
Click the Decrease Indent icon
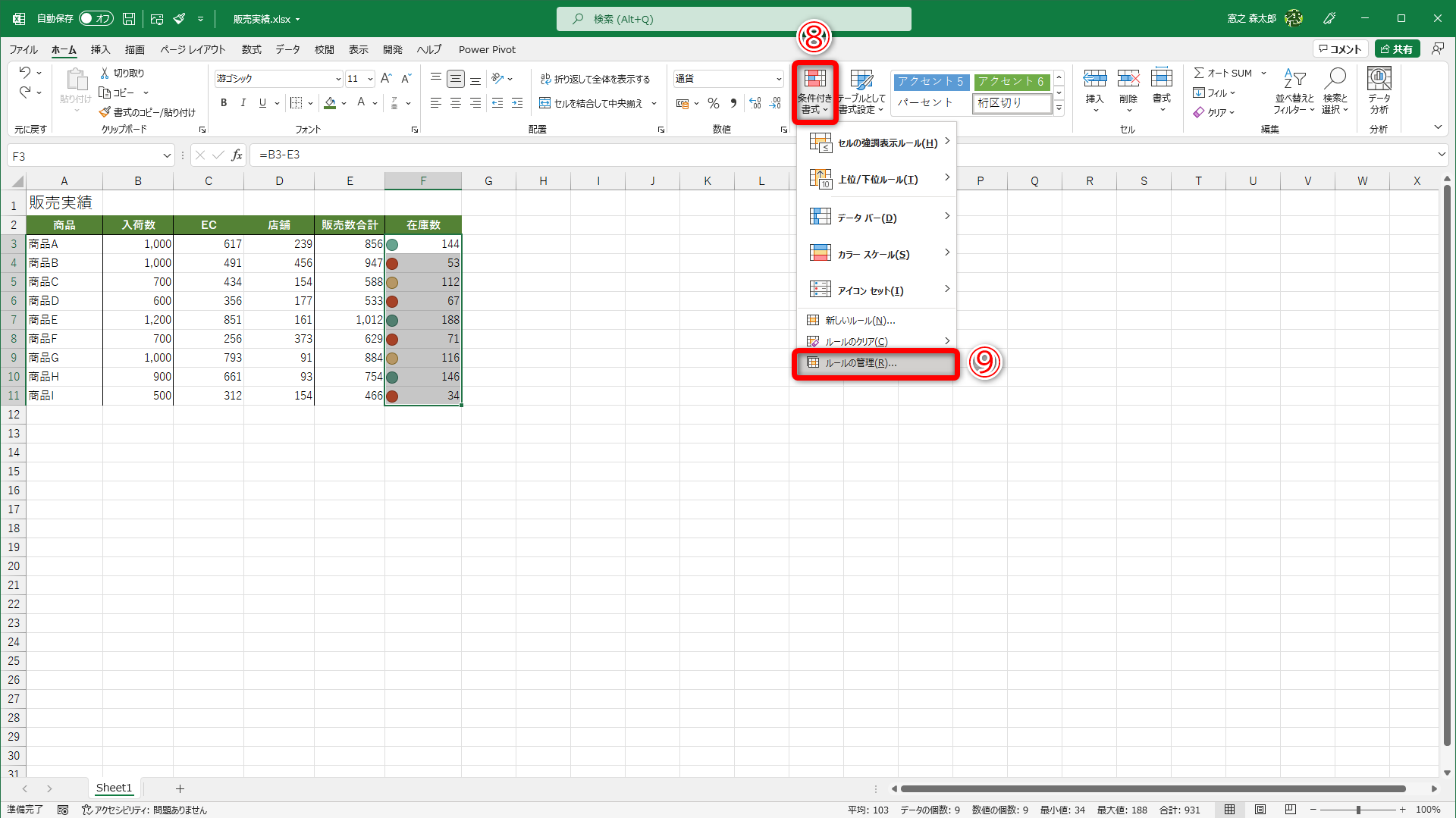coord(497,103)
